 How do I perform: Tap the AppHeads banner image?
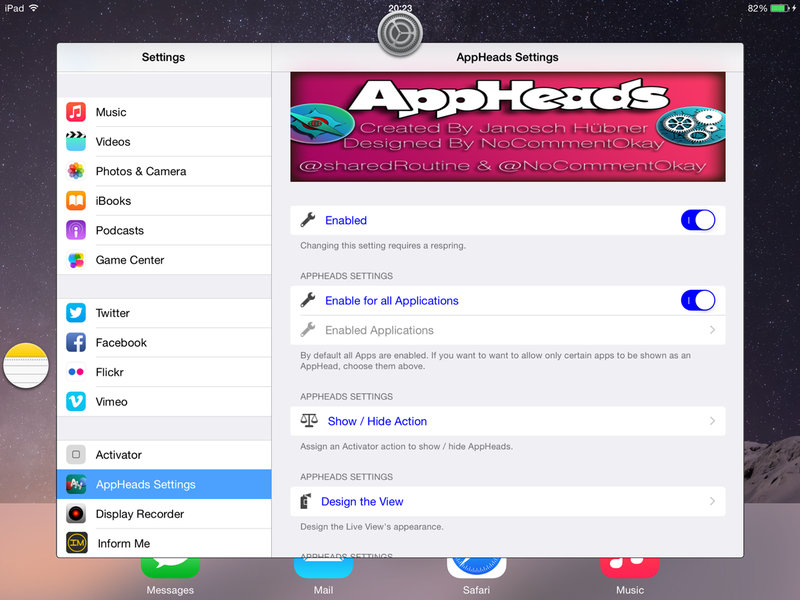(508, 127)
